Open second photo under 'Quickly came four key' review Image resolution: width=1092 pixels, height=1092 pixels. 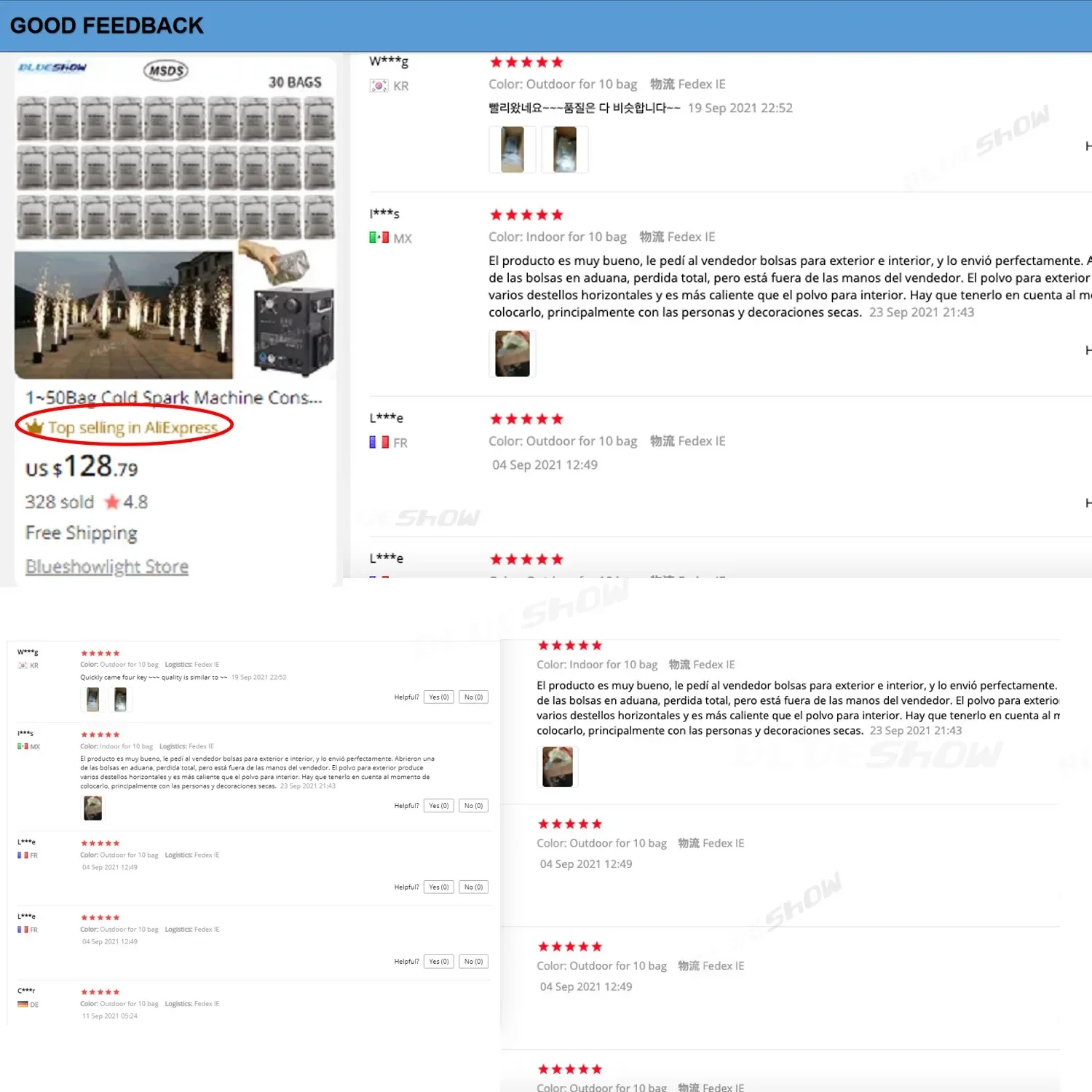pyautogui.click(x=120, y=700)
